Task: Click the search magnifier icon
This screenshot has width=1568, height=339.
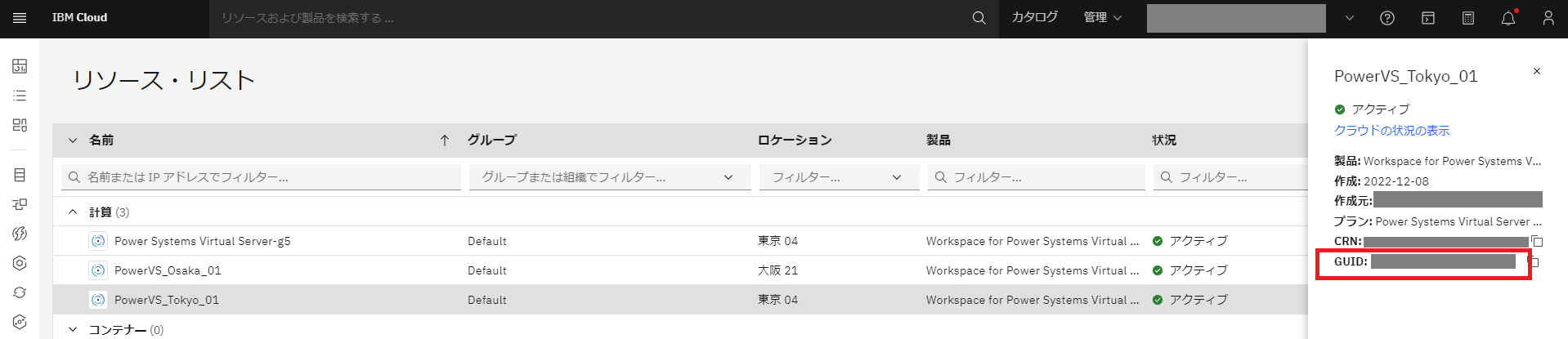Action: click(x=979, y=18)
